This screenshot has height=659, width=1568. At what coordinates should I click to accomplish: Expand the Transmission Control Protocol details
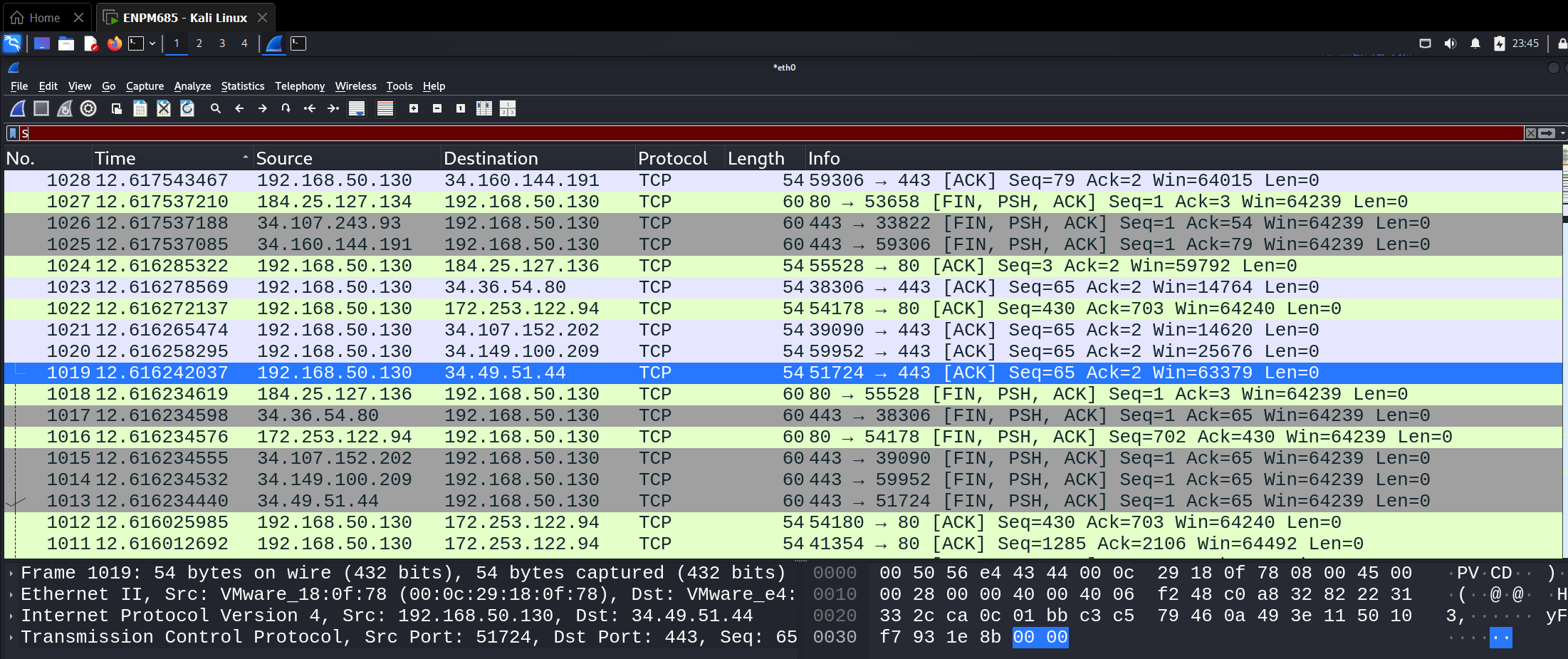pyautogui.click(x=10, y=637)
